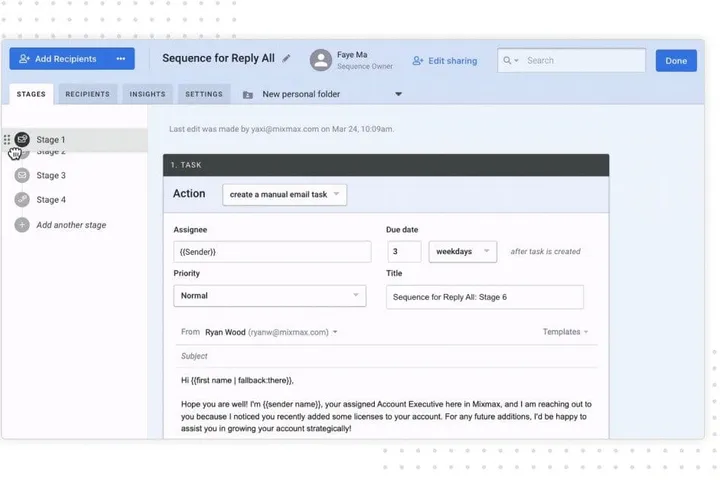The width and height of the screenshot is (720, 480).
Task: Click the 'after task is created' text
Action: click(546, 252)
